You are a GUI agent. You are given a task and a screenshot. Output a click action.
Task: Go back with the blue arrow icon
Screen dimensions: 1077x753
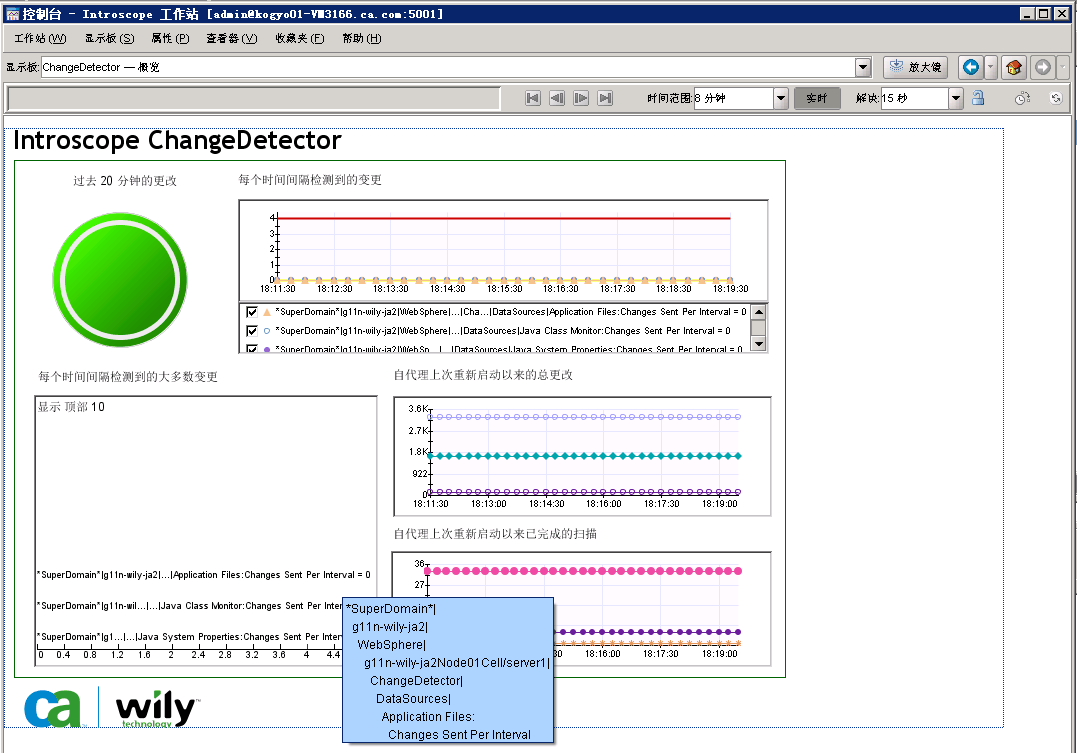coord(971,67)
